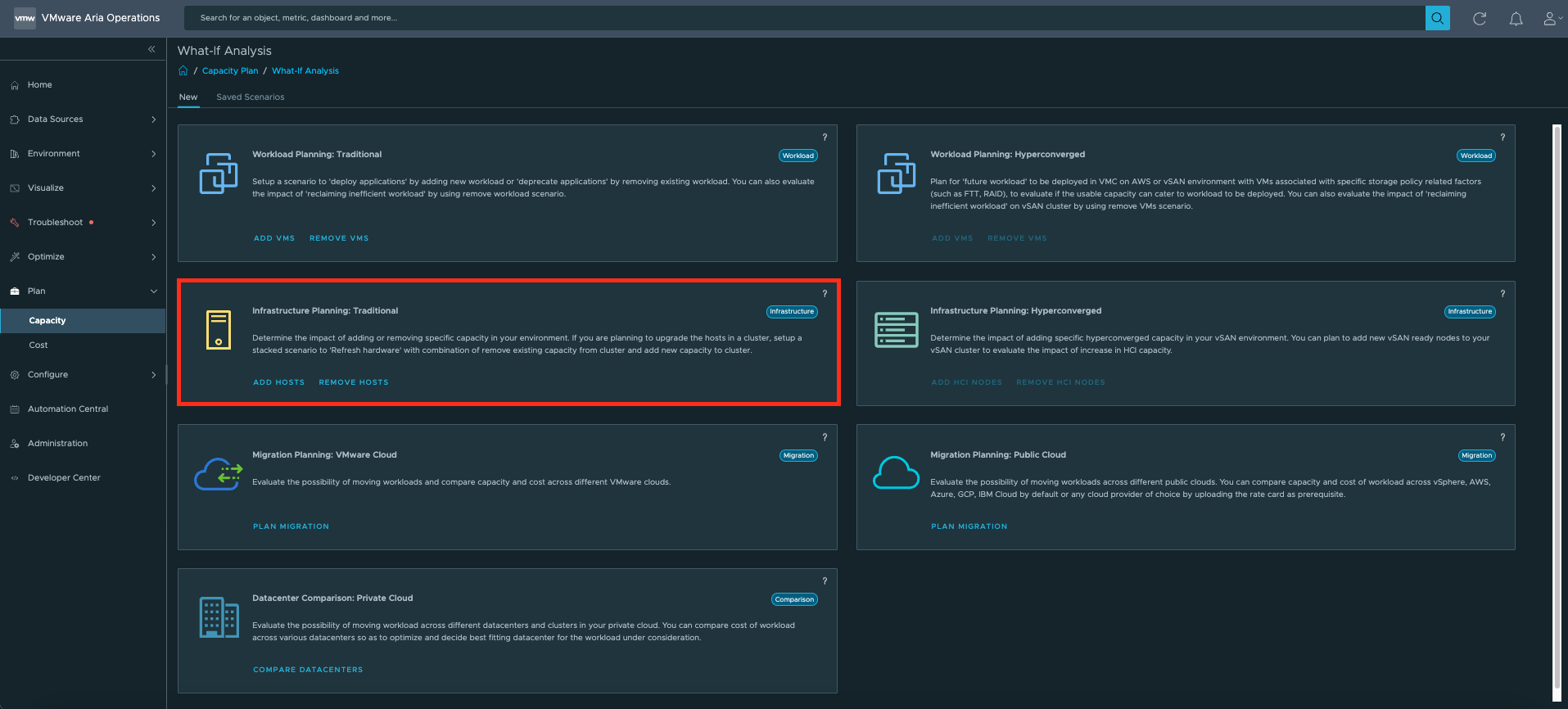Expand the Environment menu chevron
The height and width of the screenshot is (709, 1568).
point(153,154)
